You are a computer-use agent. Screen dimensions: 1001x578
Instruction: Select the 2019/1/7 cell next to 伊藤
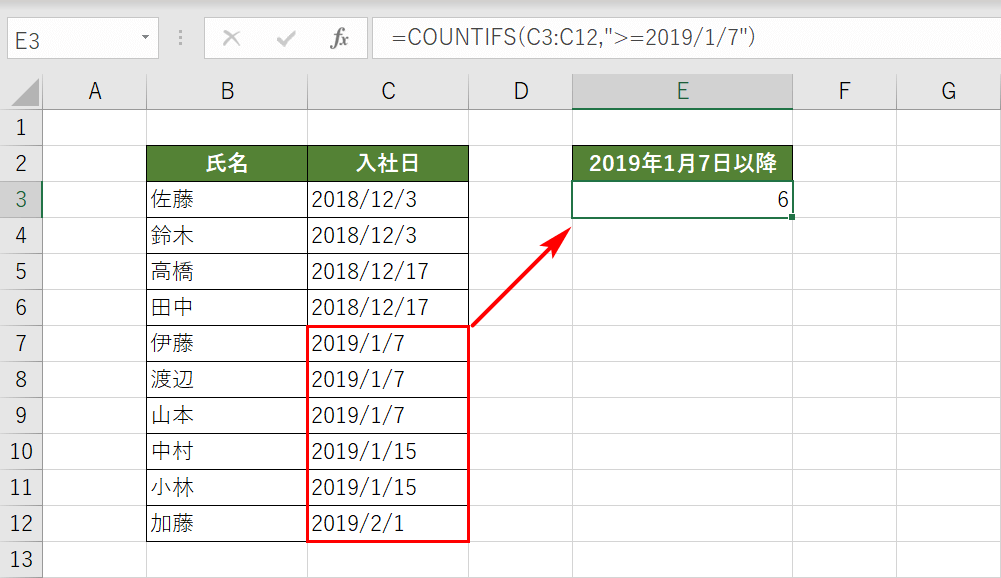point(388,342)
